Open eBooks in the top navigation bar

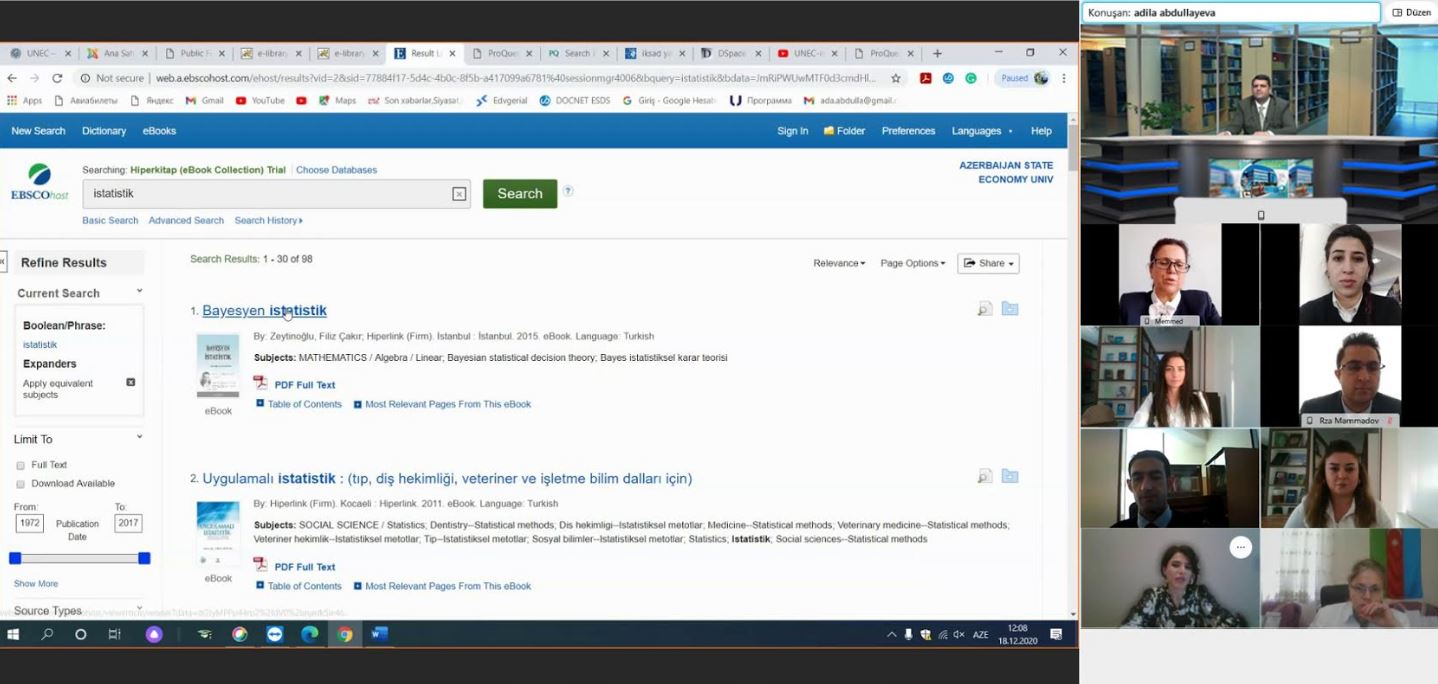[x=159, y=131]
